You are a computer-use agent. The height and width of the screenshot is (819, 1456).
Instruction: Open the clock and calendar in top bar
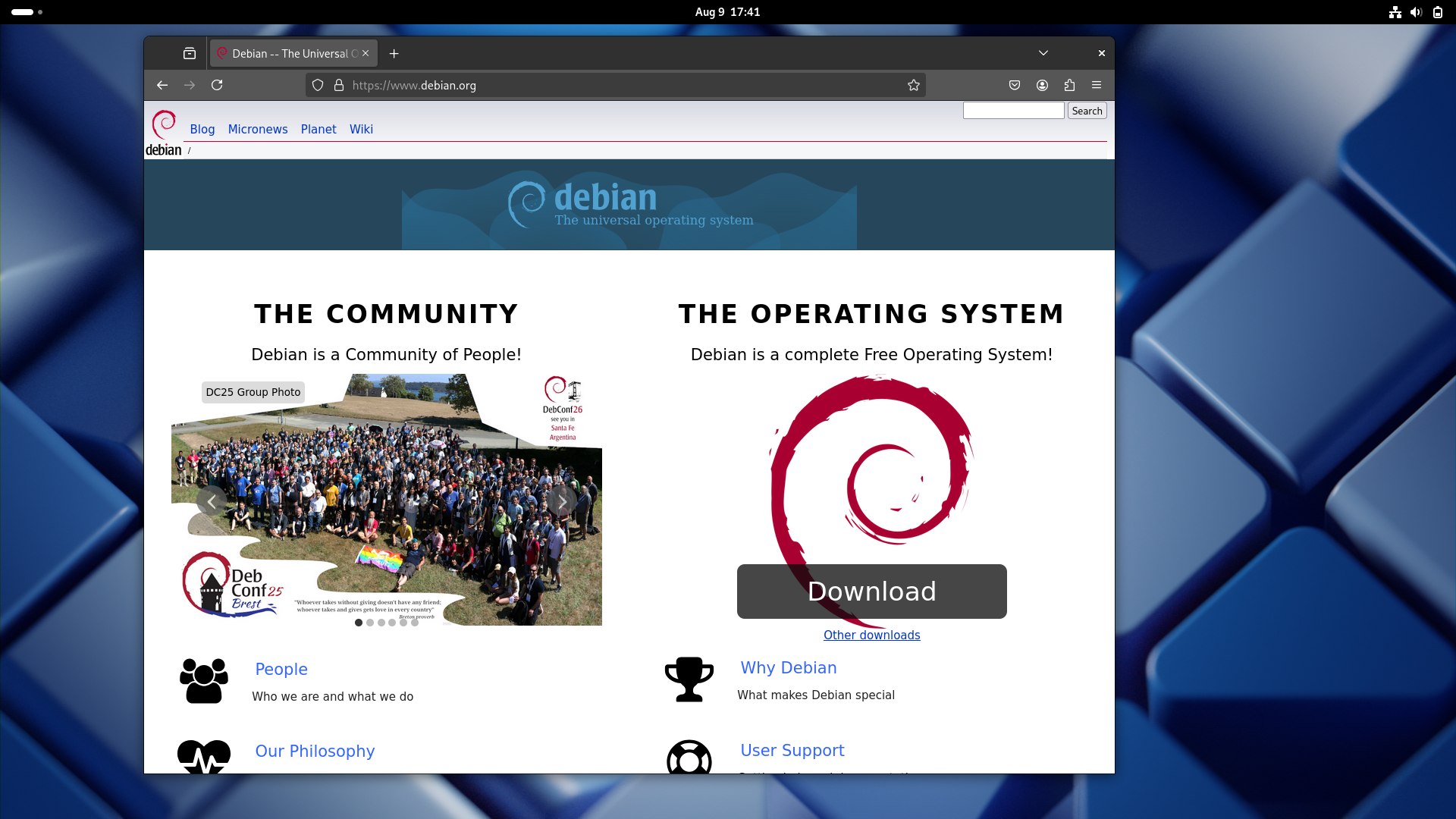click(727, 12)
